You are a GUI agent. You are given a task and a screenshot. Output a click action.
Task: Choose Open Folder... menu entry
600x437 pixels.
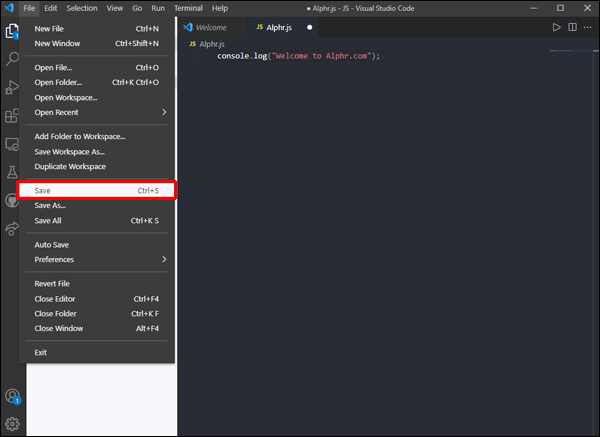(x=97, y=82)
